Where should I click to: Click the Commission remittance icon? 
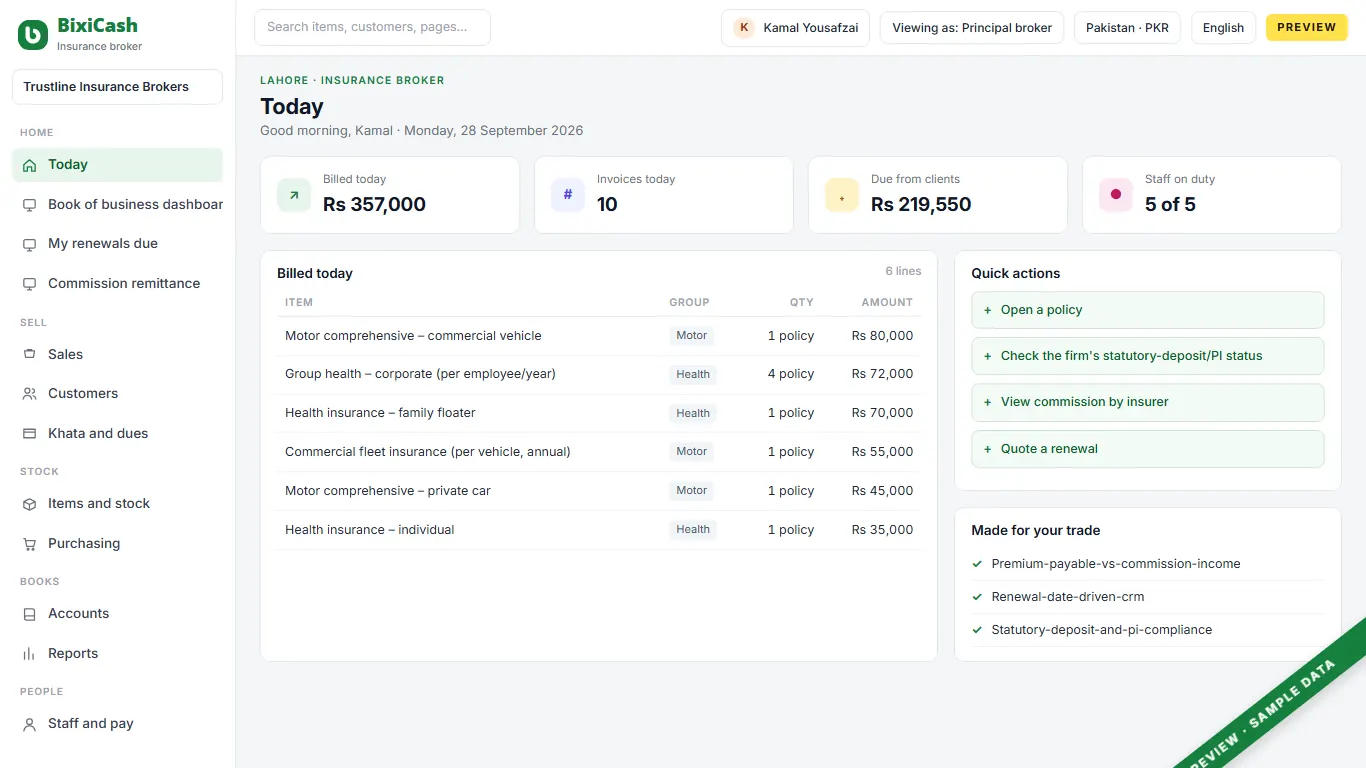pyautogui.click(x=29, y=284)
